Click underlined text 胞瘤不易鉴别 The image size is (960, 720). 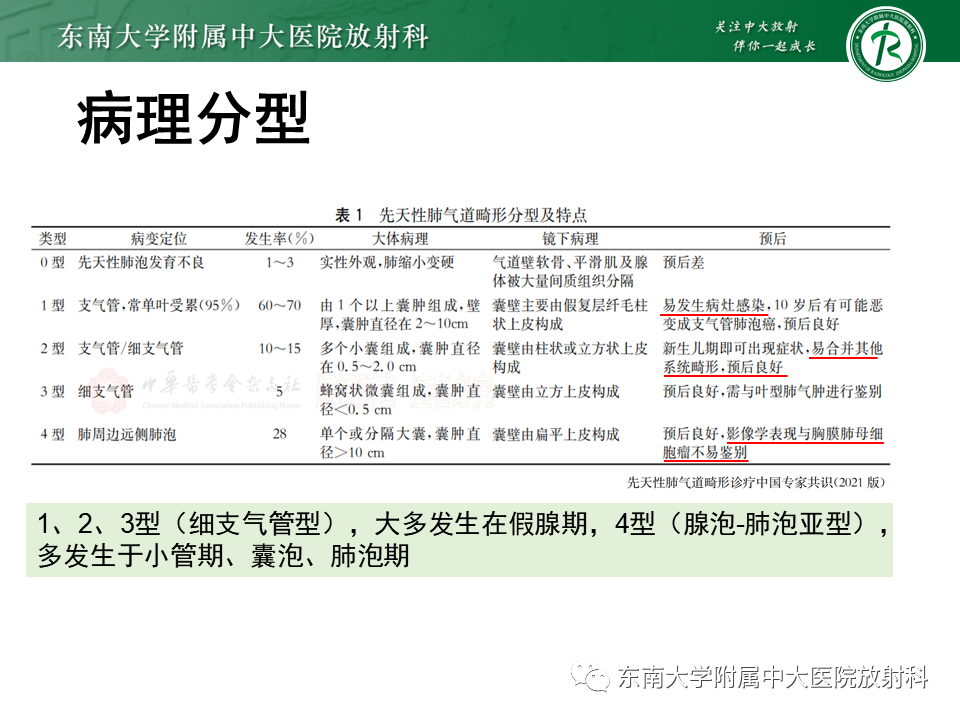pyautogui.click(x=705, y=453)
